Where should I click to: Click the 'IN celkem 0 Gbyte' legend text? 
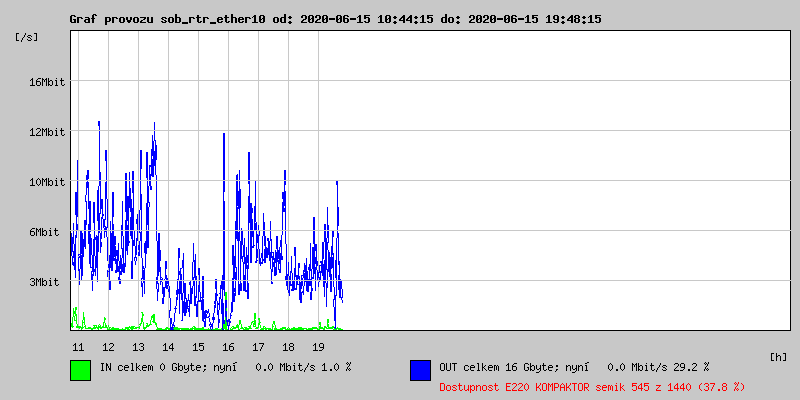158,367
